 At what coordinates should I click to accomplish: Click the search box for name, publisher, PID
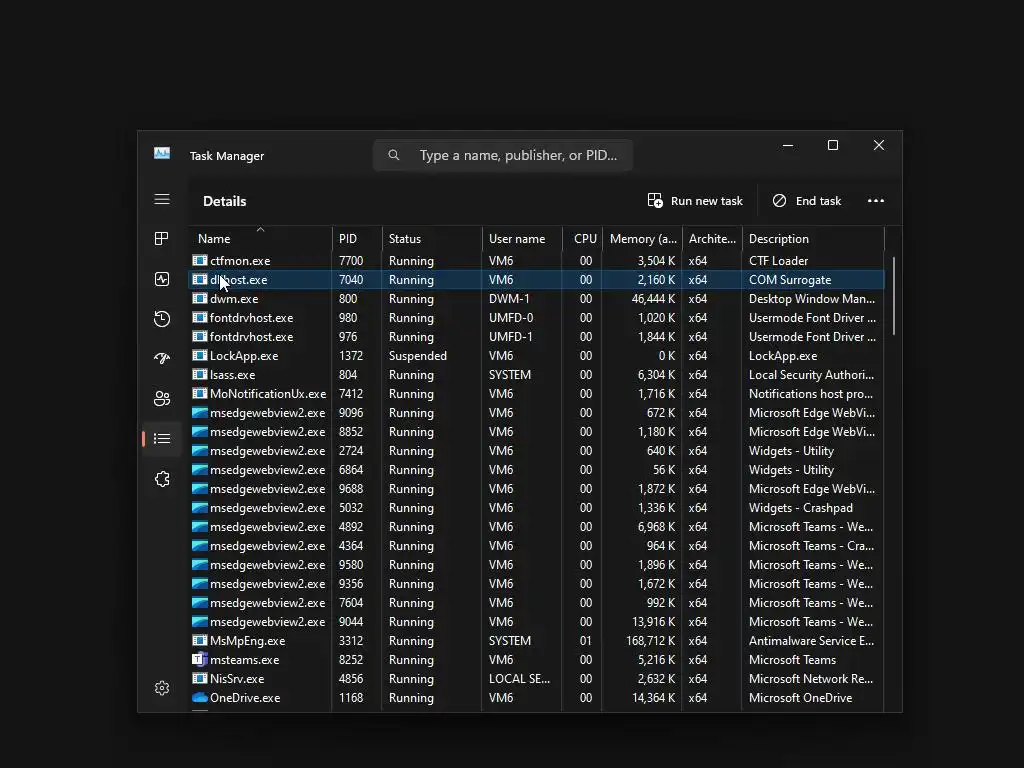click(x=502, y=155)
